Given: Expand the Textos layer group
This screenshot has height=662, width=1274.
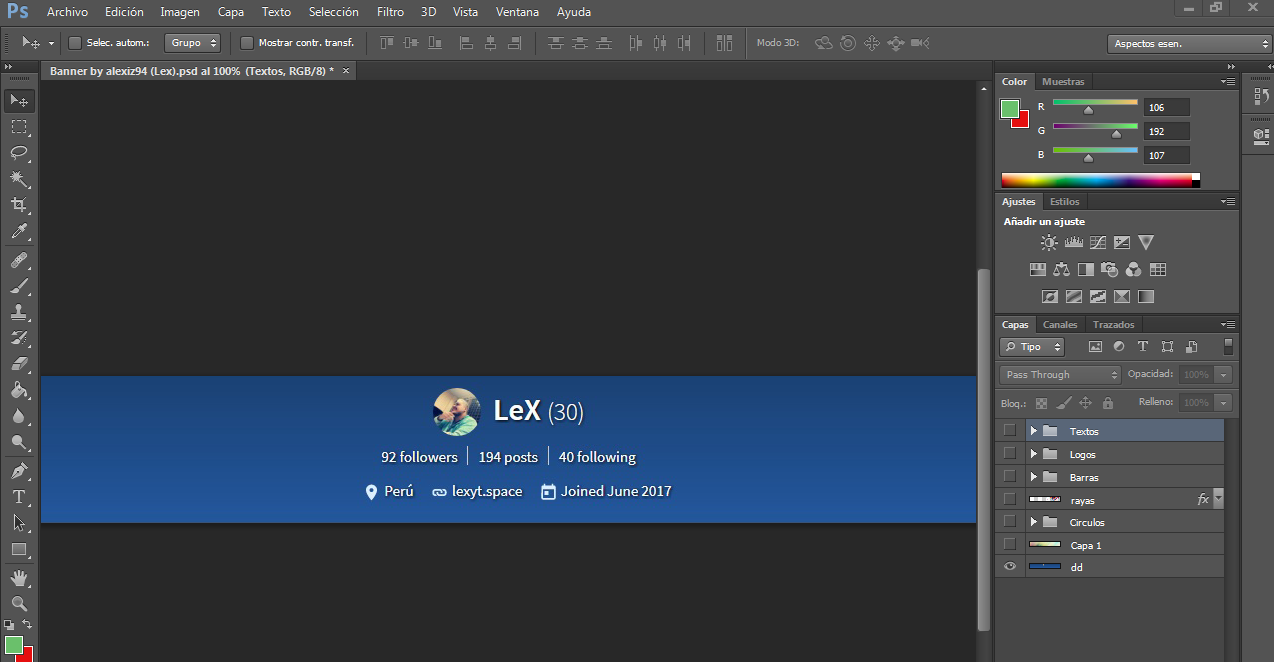Looking at the screenshot, I should pyautogui.click(x=1034, y=431).
